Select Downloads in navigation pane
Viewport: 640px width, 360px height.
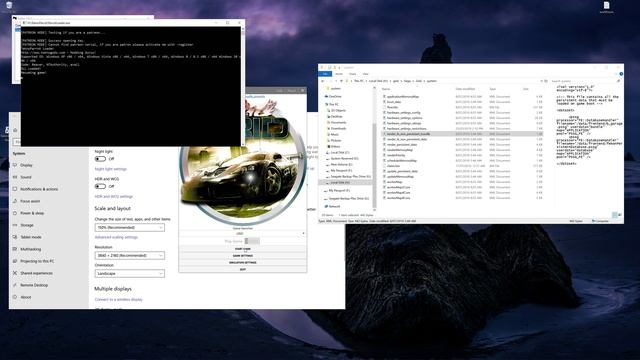pyautogui.click(x=338, y=129)
